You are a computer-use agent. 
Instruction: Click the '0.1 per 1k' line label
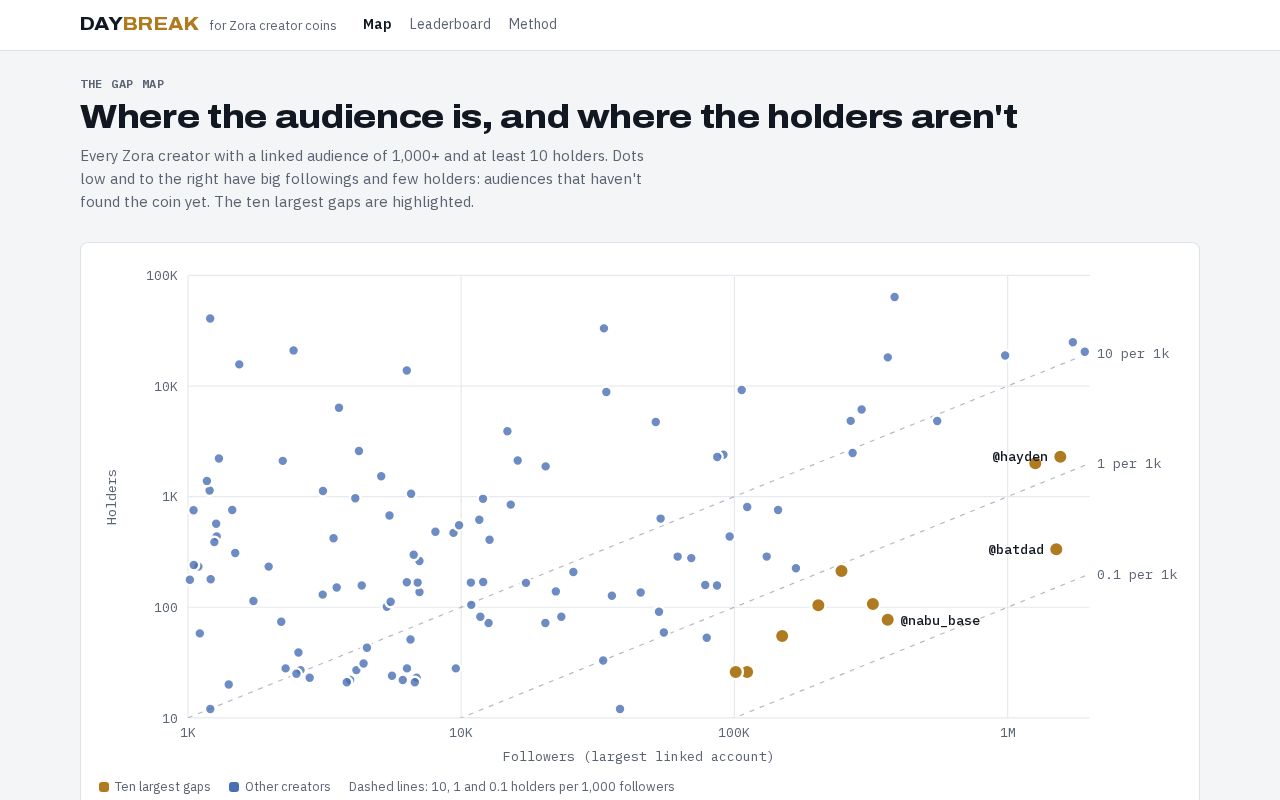click(1136, 574)
